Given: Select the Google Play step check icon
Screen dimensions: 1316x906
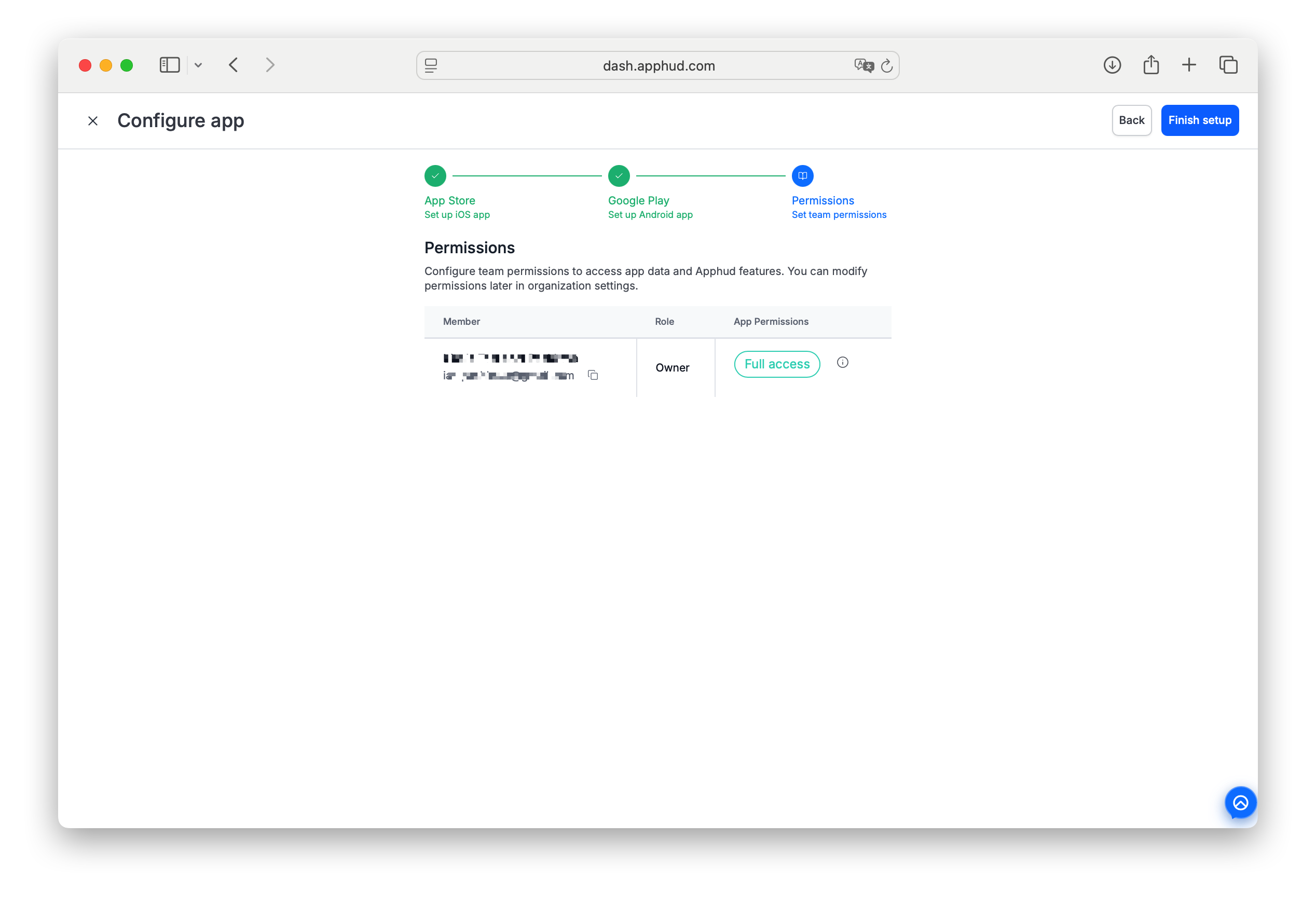Looking at the screenshot, I should 618,176.
